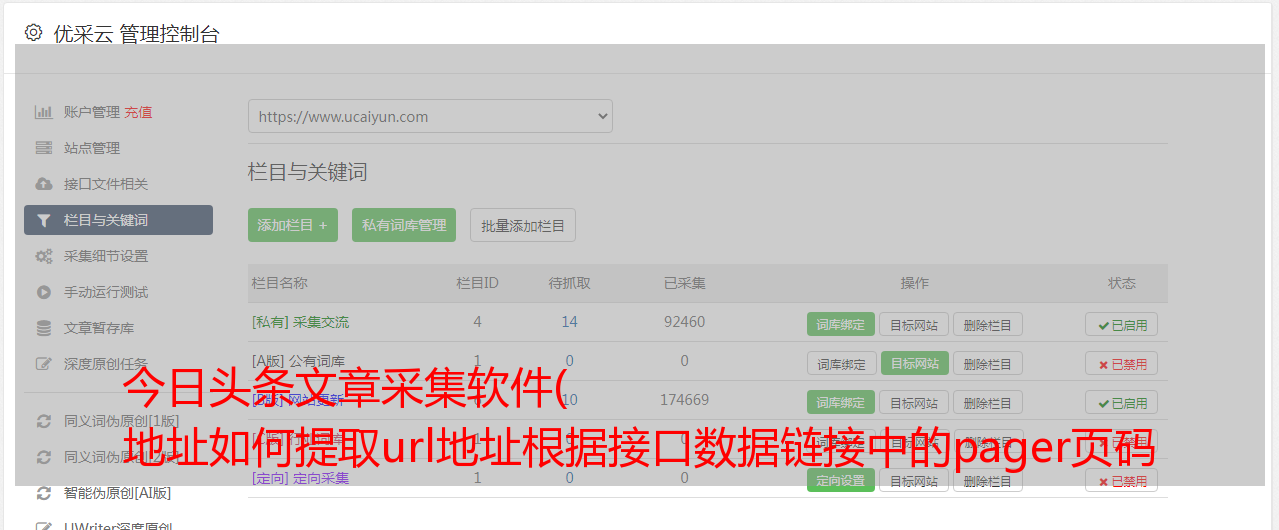Click 删除栏目 in the row with 174669
1279x530 pixels.
tap(988, 402)
